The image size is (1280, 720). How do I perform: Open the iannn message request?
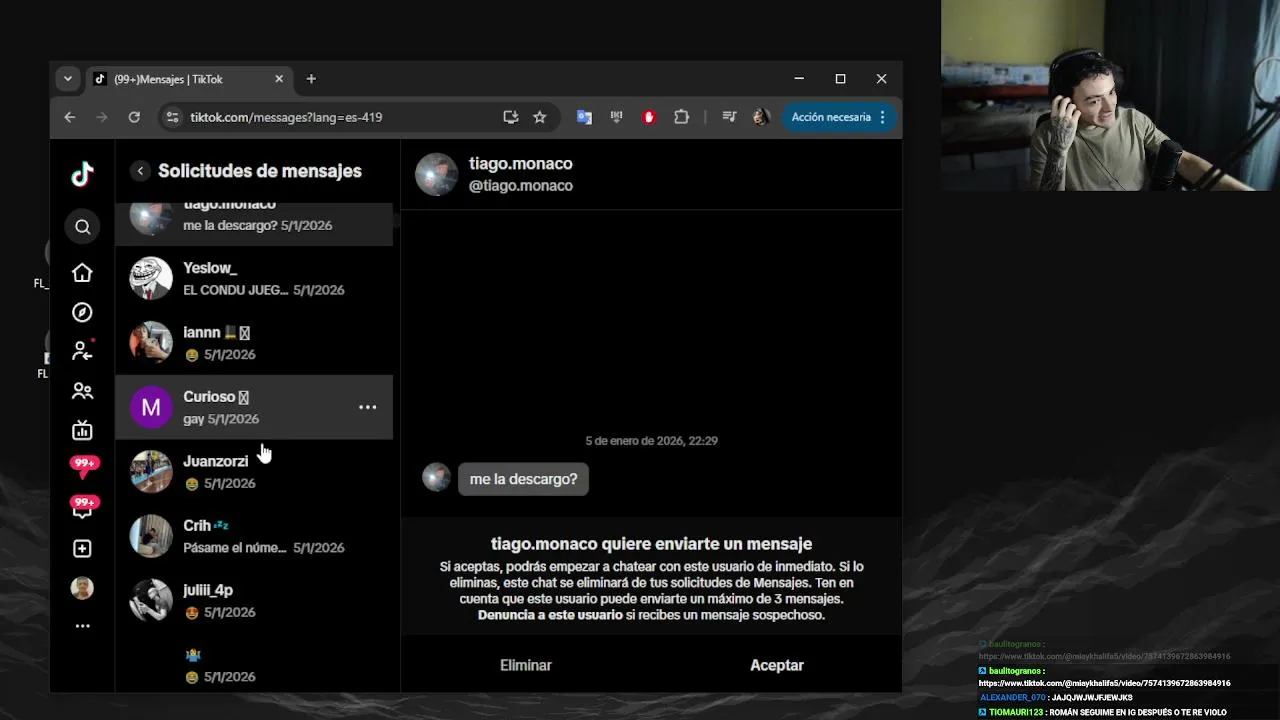tap(254, 343)
